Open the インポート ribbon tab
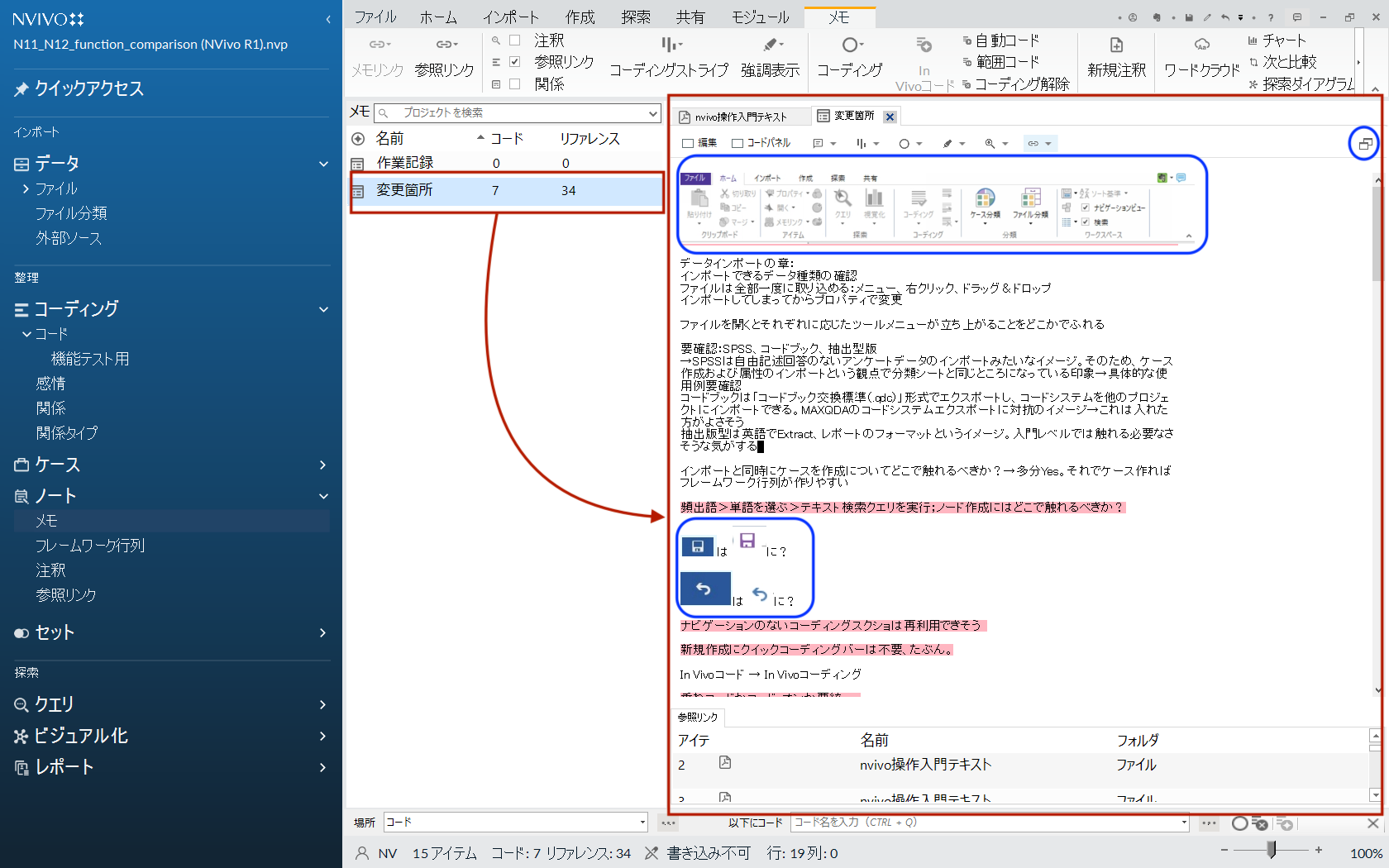The width and height of the screenshot is (1389, 868). coord(511,17)
